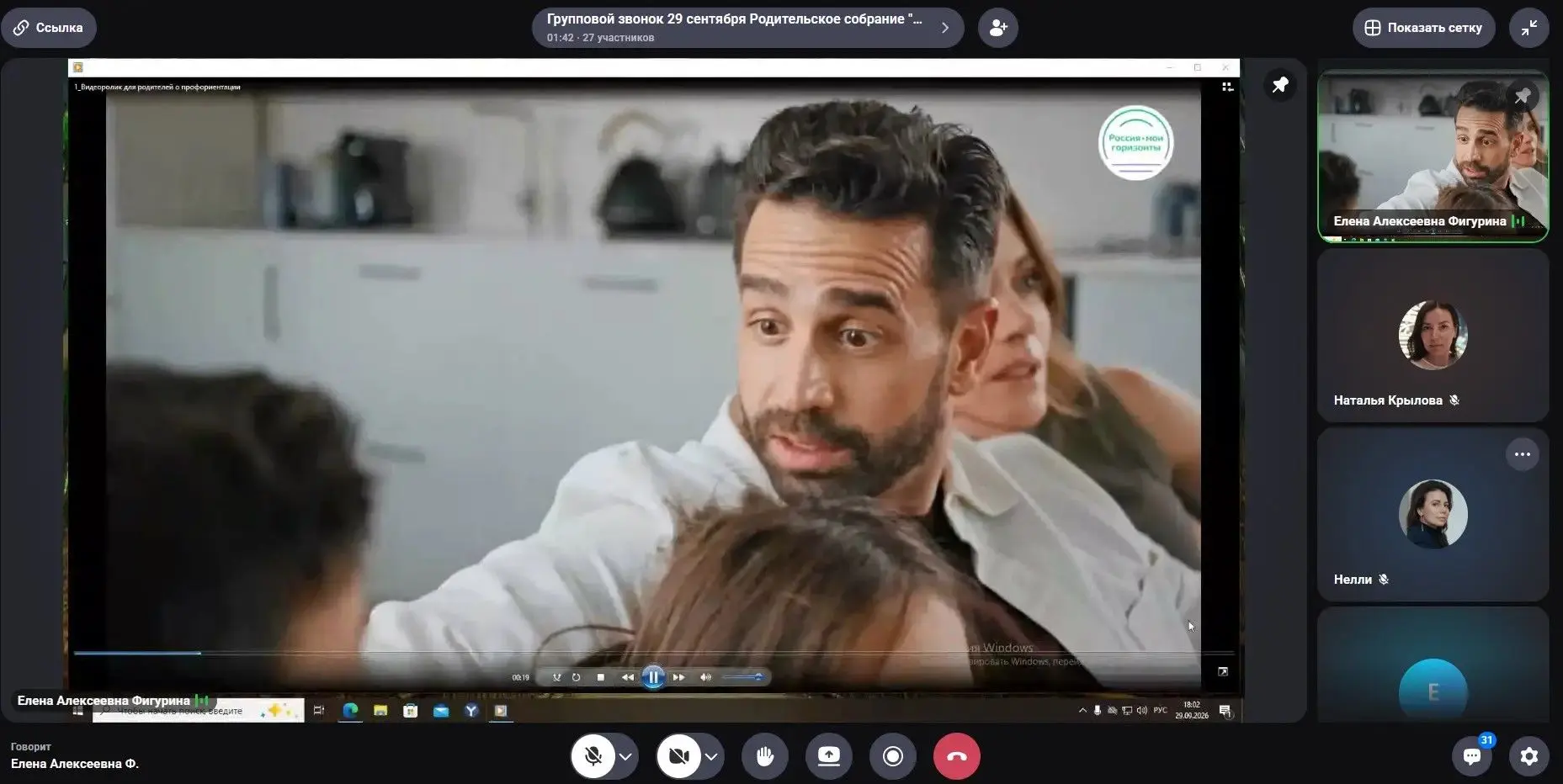
Task: Open the more options menu on Нелли's tile
Action: 1523,454
